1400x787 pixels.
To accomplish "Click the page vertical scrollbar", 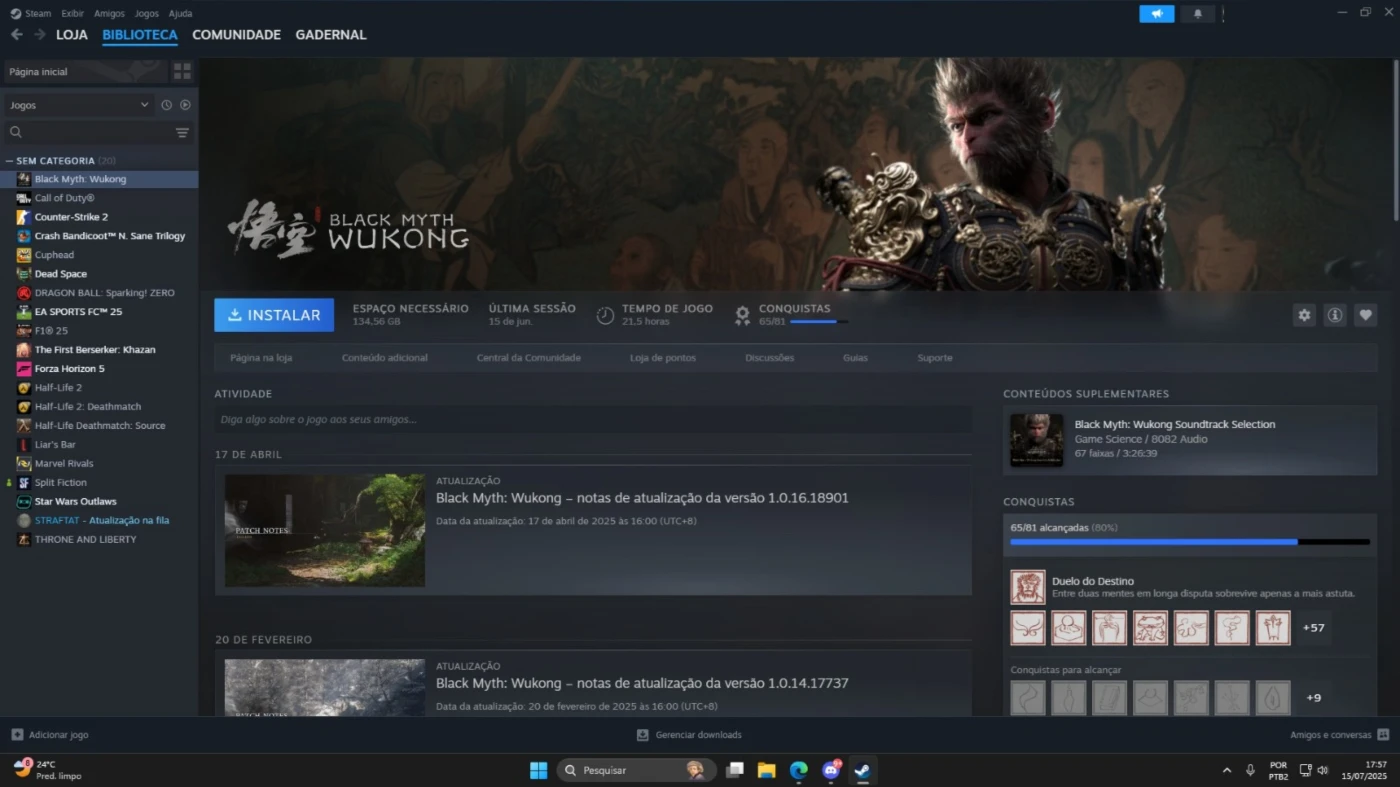I will [x=1395, y=140].
